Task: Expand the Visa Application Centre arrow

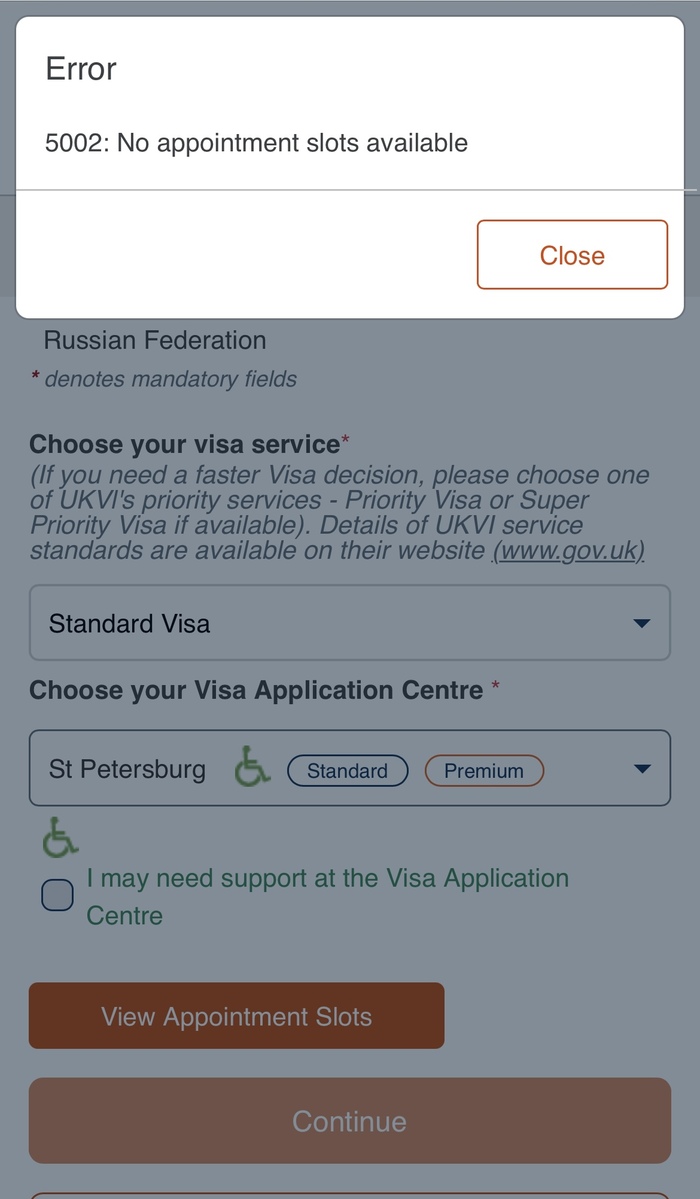Action: 642,769
